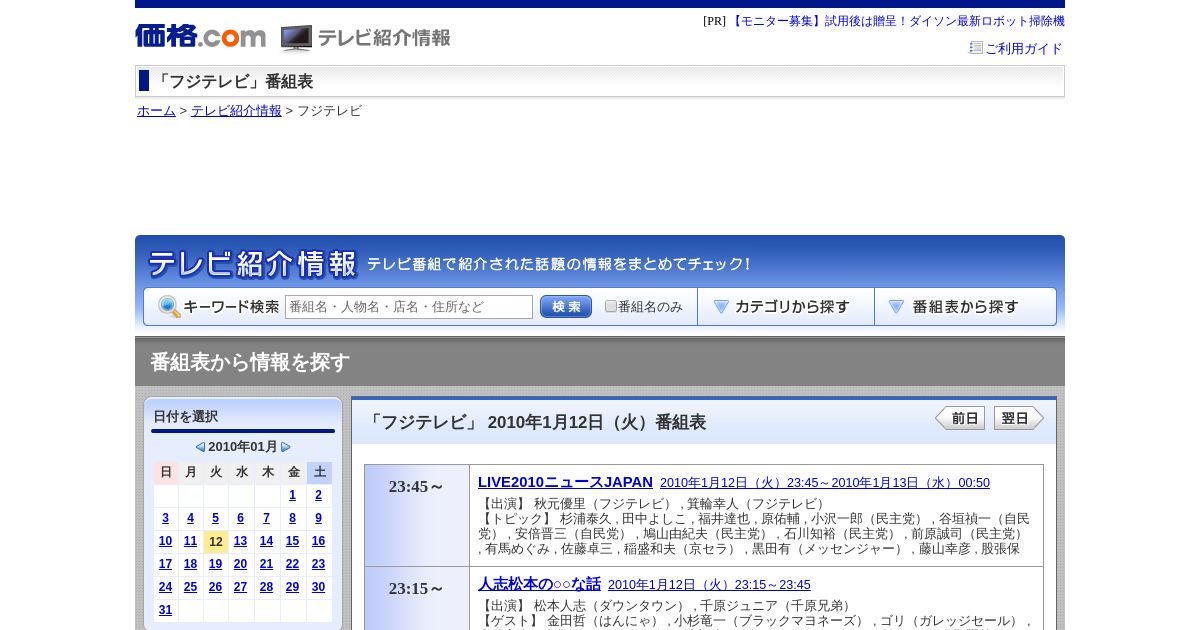Click the 番組表から情報を探す heading
The image size is (1200, 630).
pos(250,362)
